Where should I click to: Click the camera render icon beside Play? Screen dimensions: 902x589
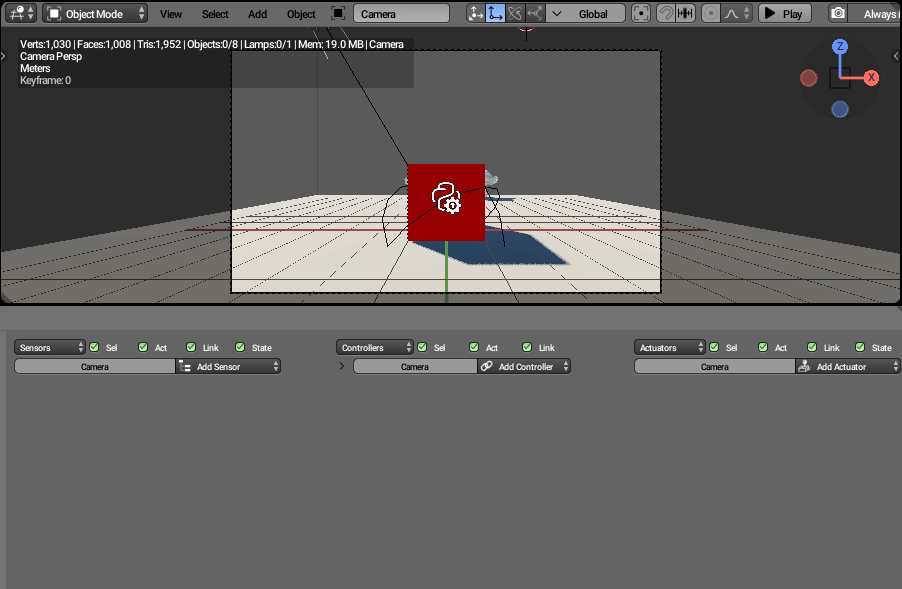[x=838, y=14]
